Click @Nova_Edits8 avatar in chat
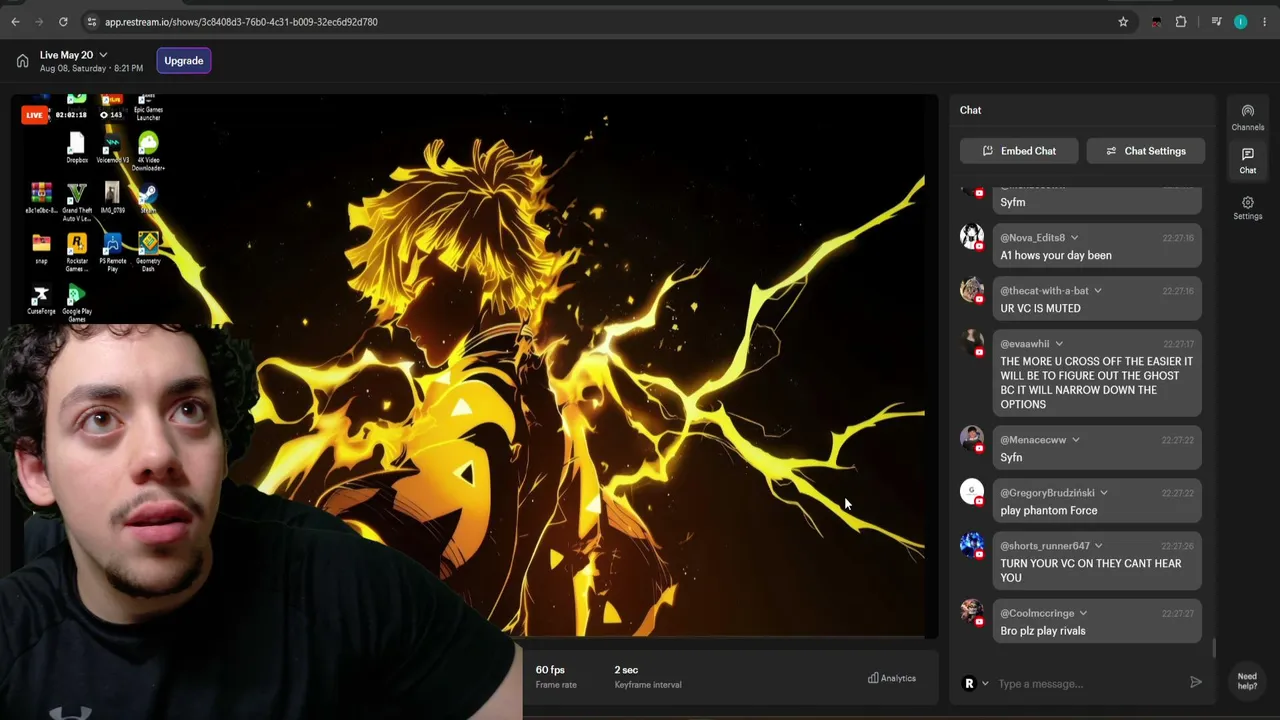Viewport: 1280px width, 720px height. click(972, 236)
